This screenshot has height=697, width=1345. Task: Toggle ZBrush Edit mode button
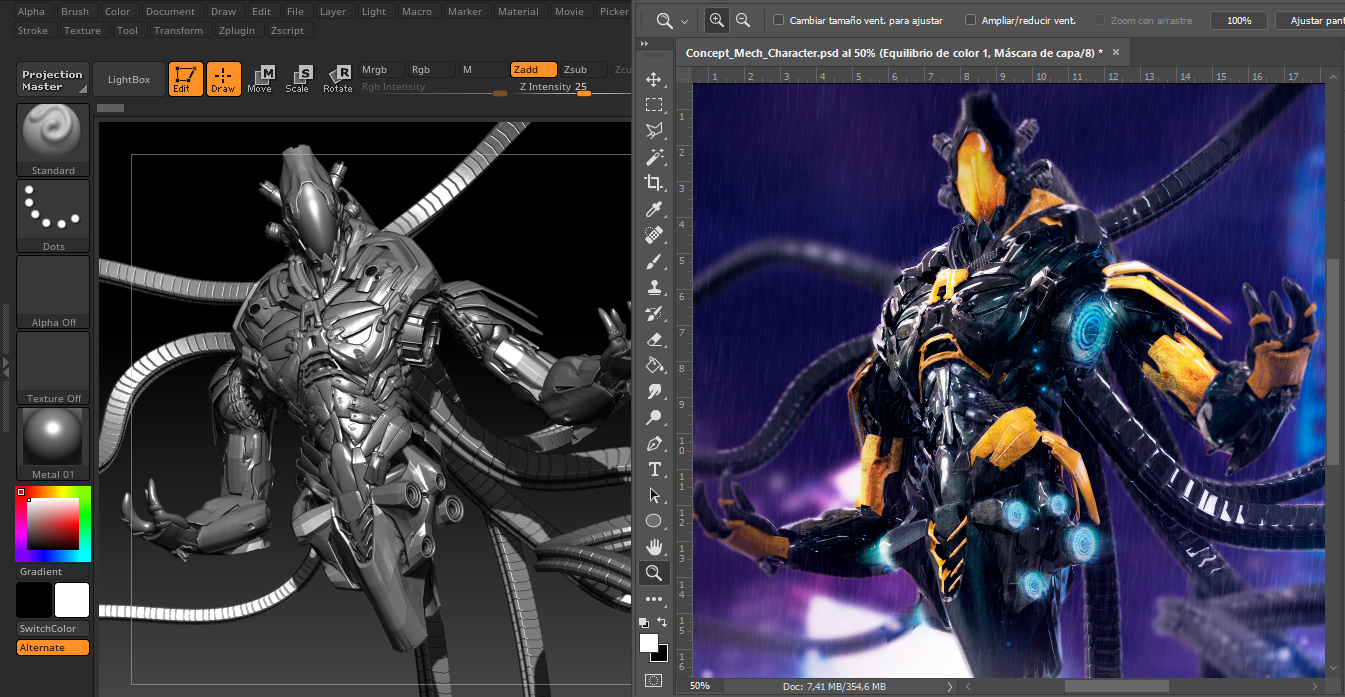[186, 79]
